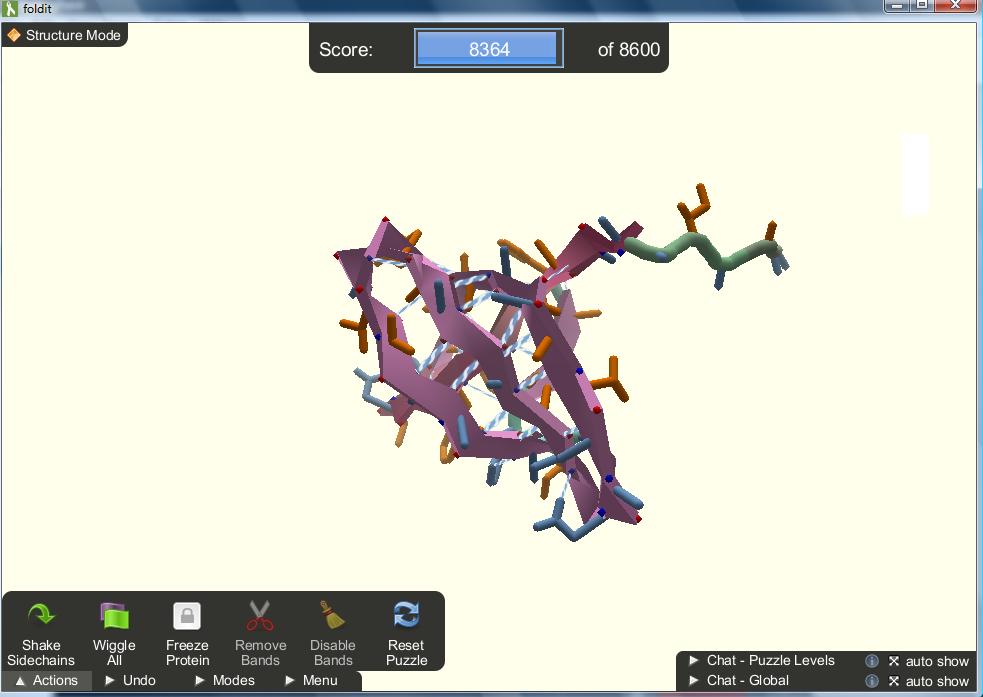The height and width of the screenshot is (697, 983).
Task: Toggle auto show for Chat - Puzzle Levels
Action: click(x=894, y=661)
